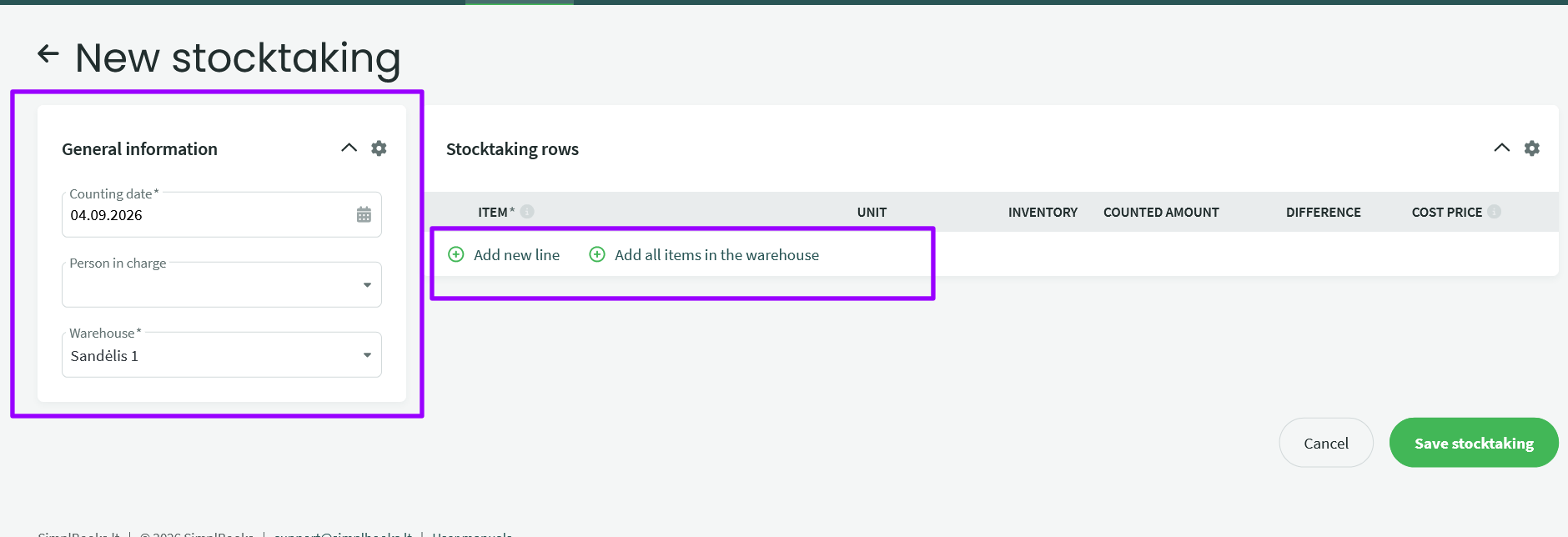Click the DIFFERENCE column header
1568x537 pixels.
tap(1324, 213)
